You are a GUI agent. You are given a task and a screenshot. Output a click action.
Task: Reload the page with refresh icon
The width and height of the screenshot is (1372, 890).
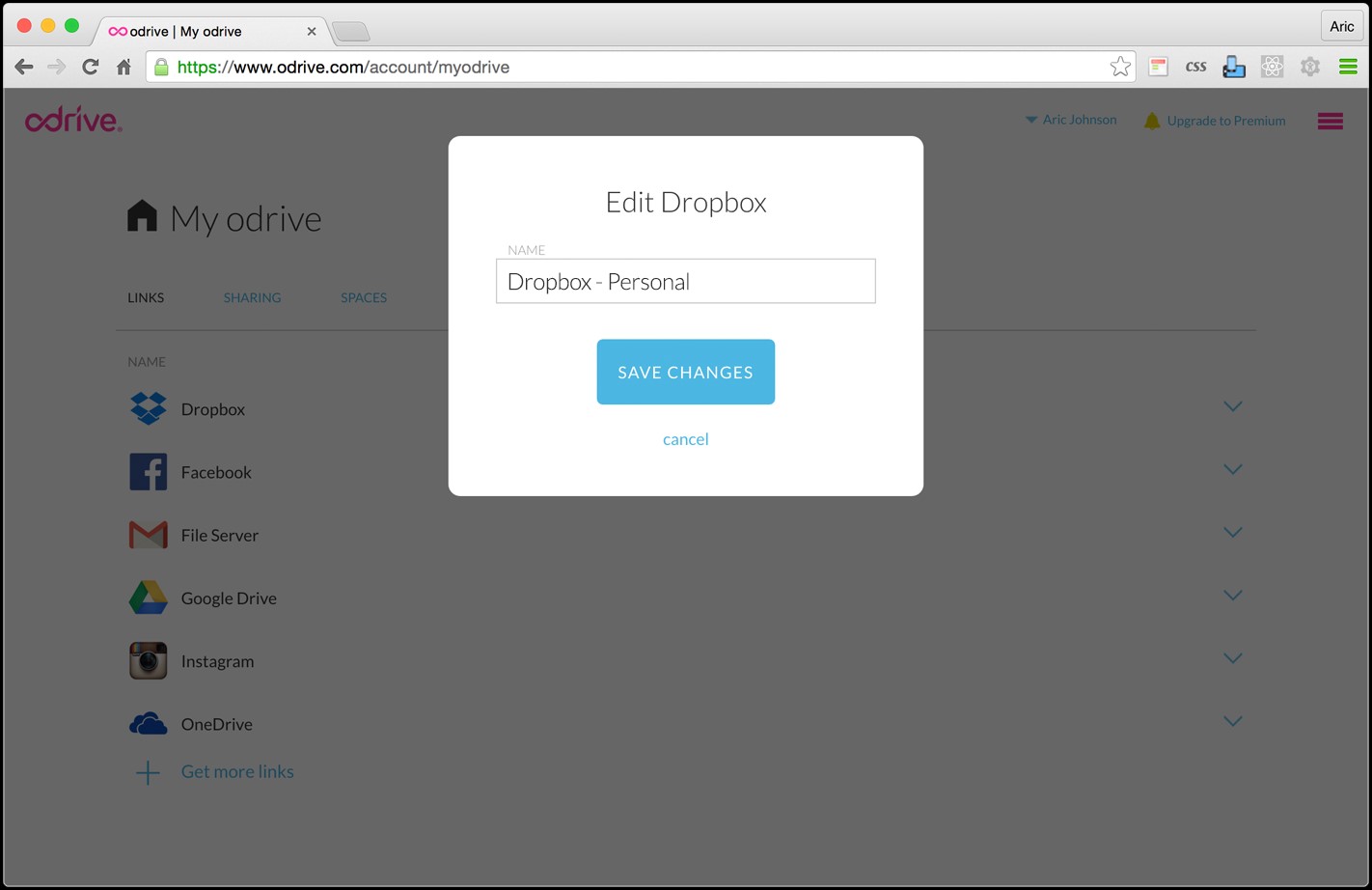[90, 67]
